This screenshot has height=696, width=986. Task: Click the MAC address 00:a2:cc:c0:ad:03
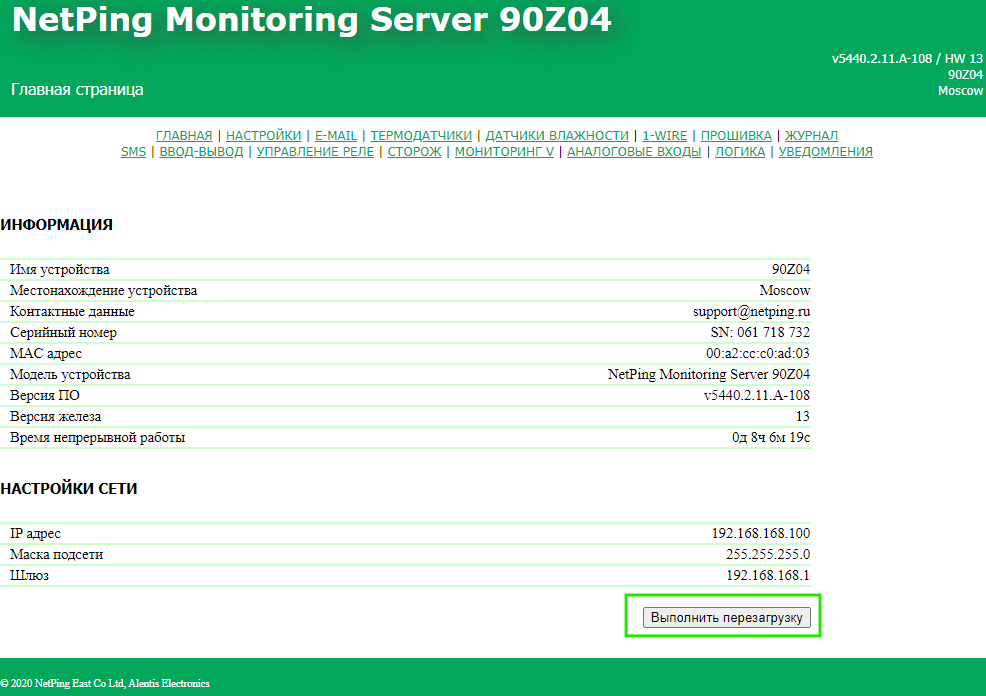(x=757, y=354)
